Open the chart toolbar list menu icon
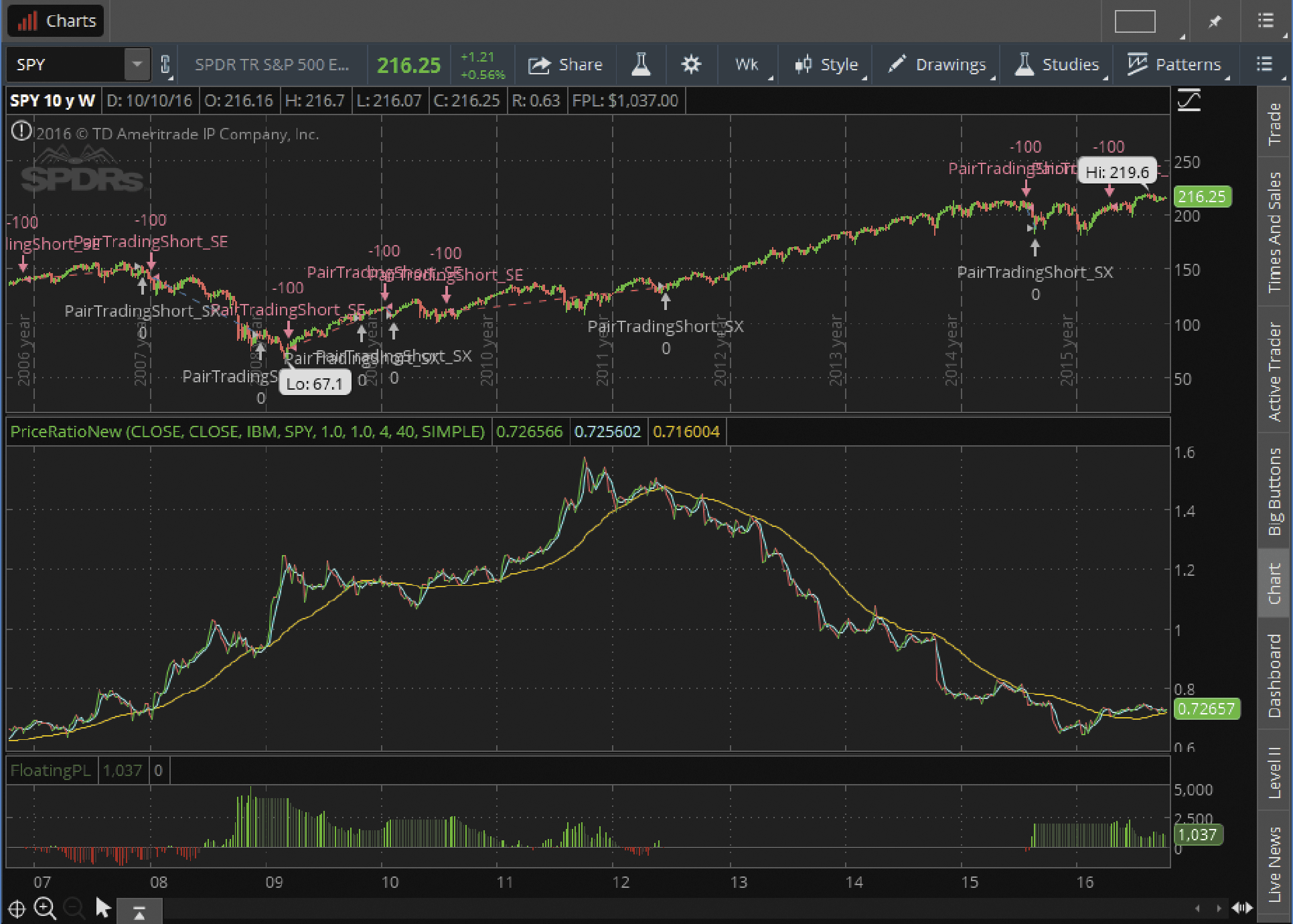 coord(1264,64)
